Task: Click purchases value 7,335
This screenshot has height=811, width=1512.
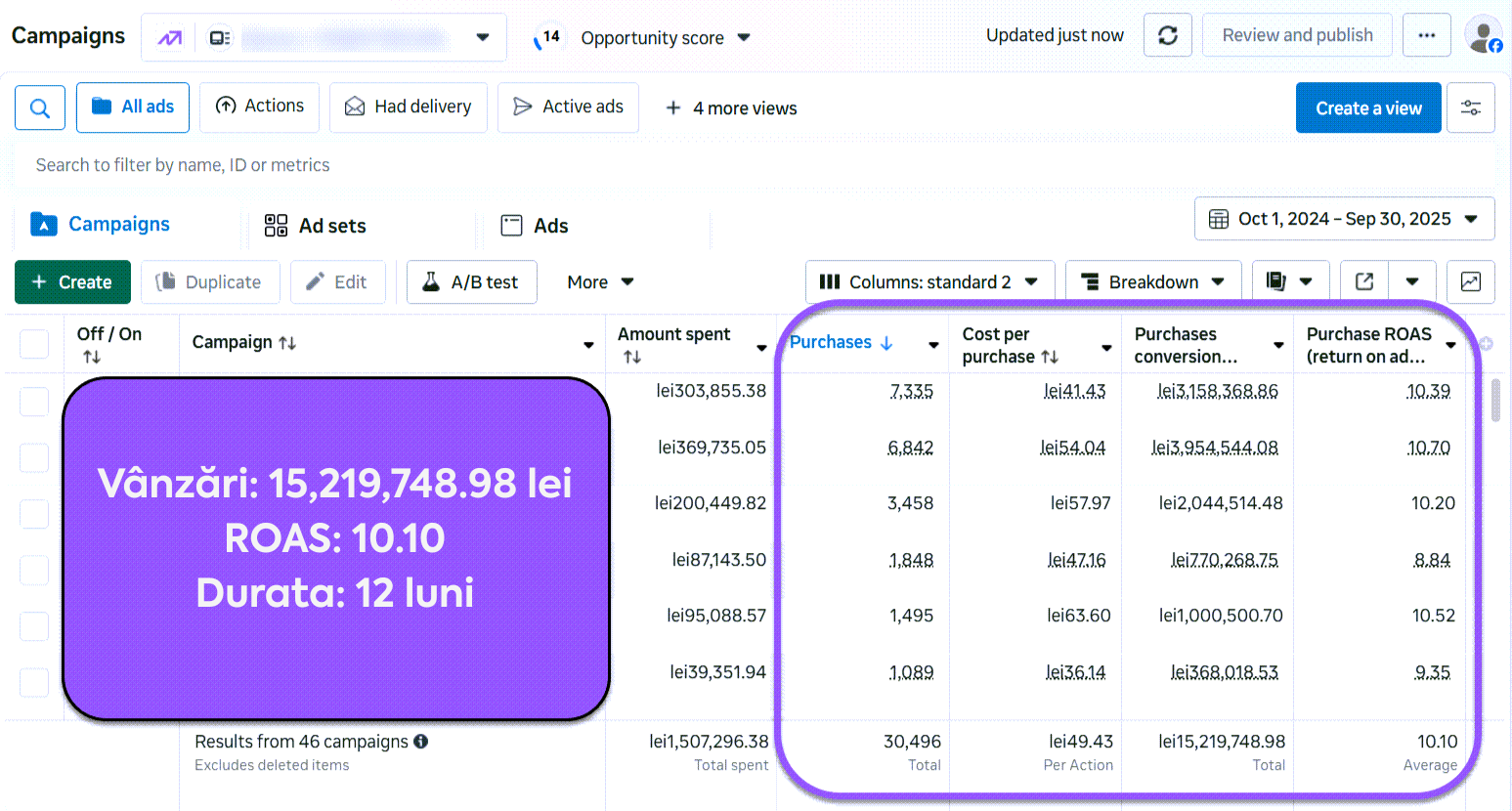Action: [x=911, y=391]
